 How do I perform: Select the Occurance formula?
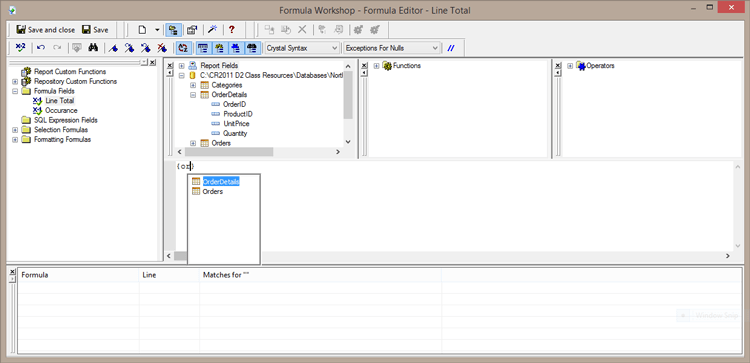pyautogui.click(x=61, y=110)
